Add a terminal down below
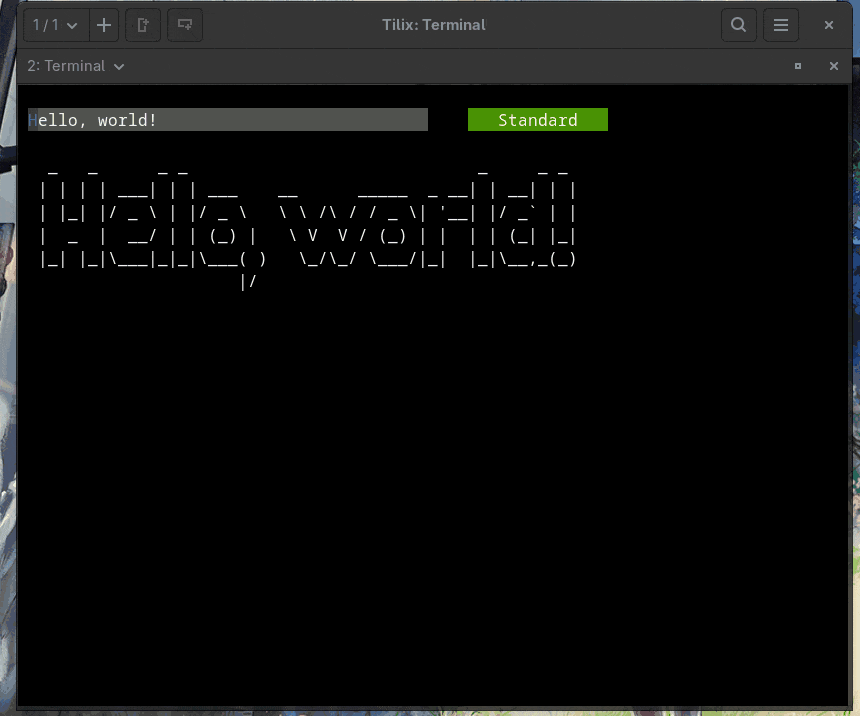The image size is (860, 716). (185, 25)
